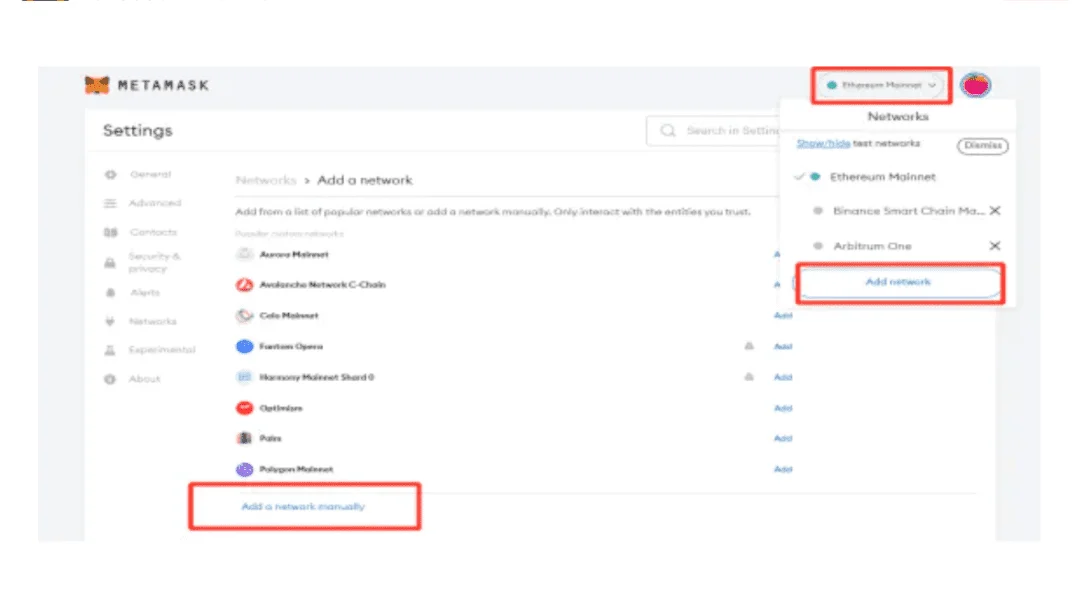This screenshot has height=608, width=1080.
Task: Click the Celo Mainnet network icon
Action: point(244,315)
